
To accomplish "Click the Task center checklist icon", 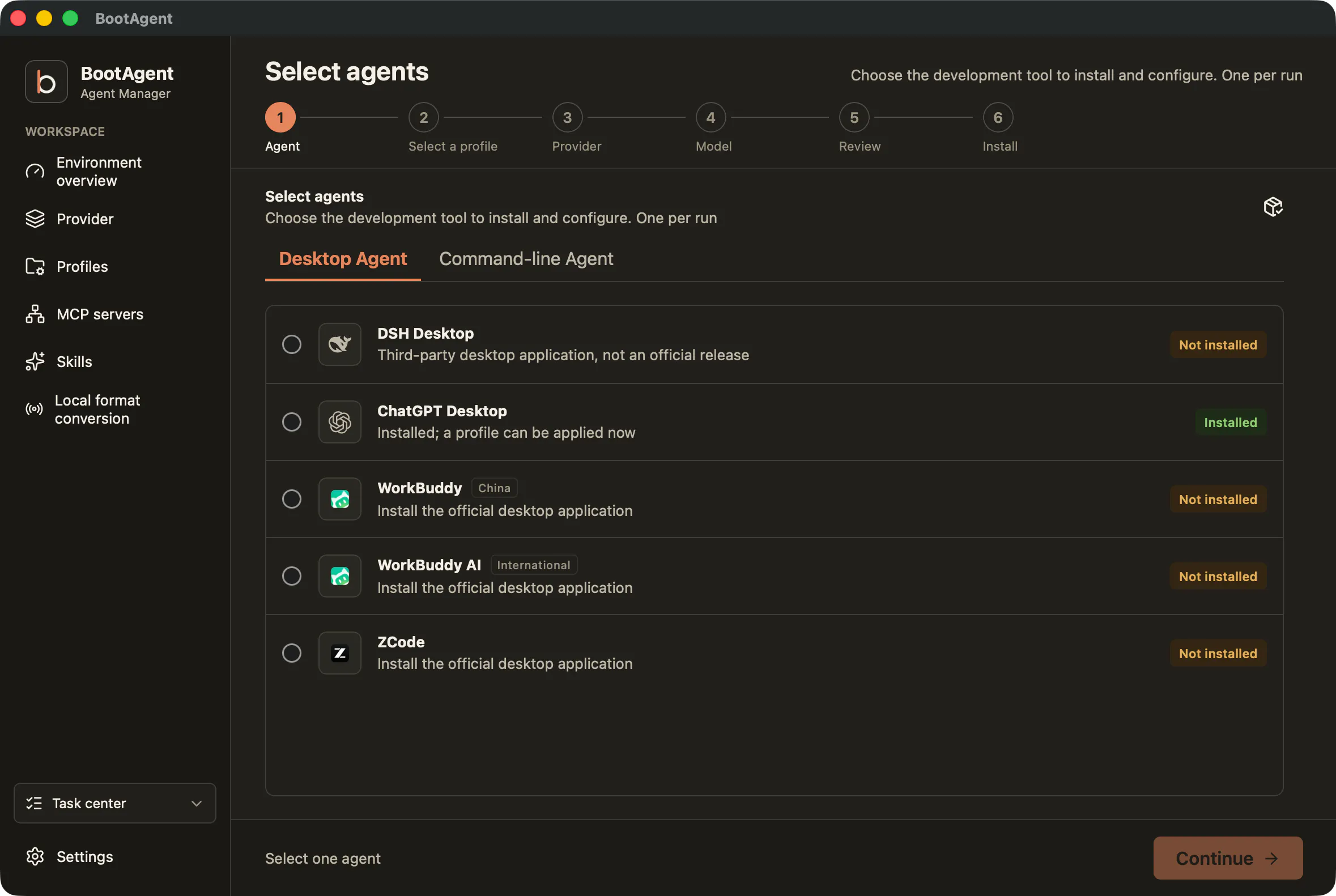I will 35,803.
